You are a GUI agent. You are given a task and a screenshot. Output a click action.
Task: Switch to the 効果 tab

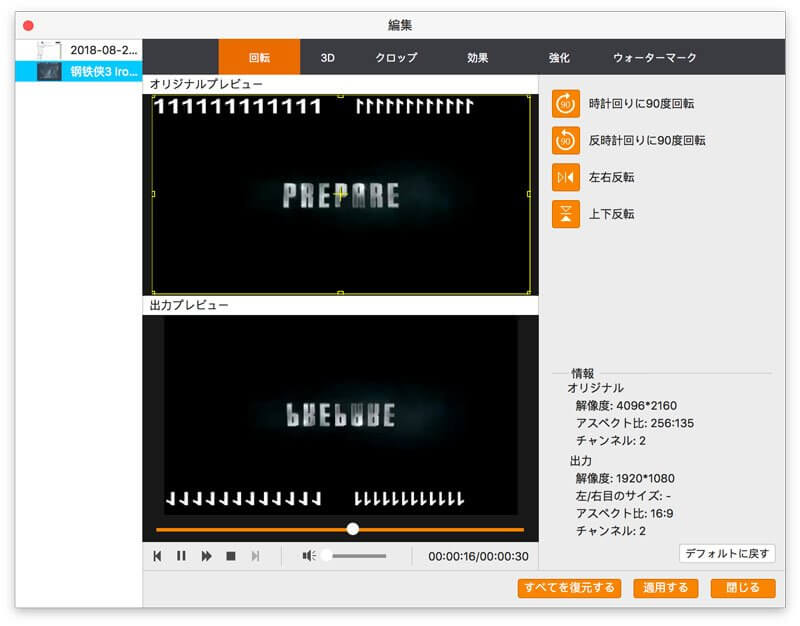point(478,58)
